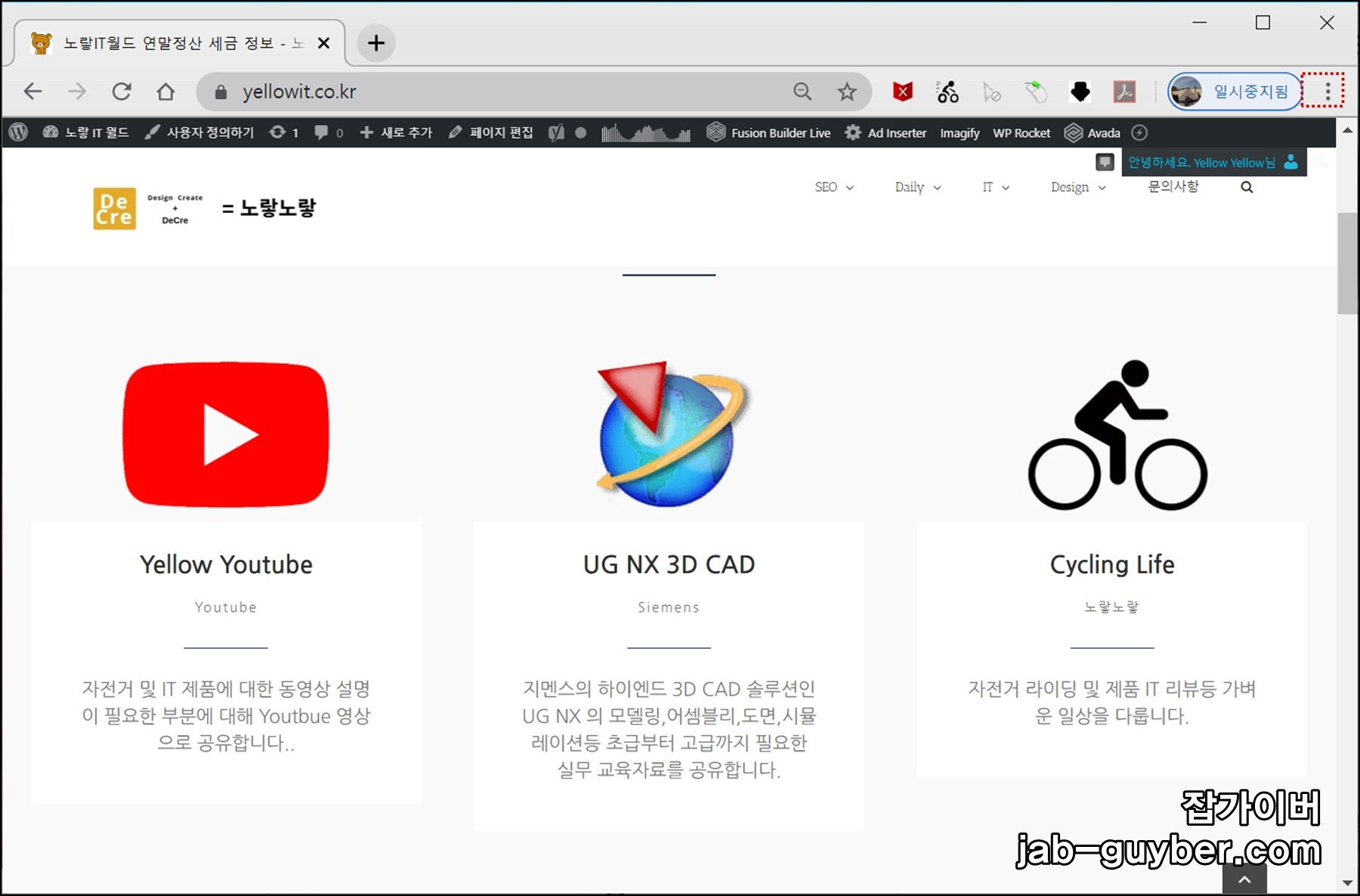Open the zoom magnifier in the address bar

tap(802, 91)
